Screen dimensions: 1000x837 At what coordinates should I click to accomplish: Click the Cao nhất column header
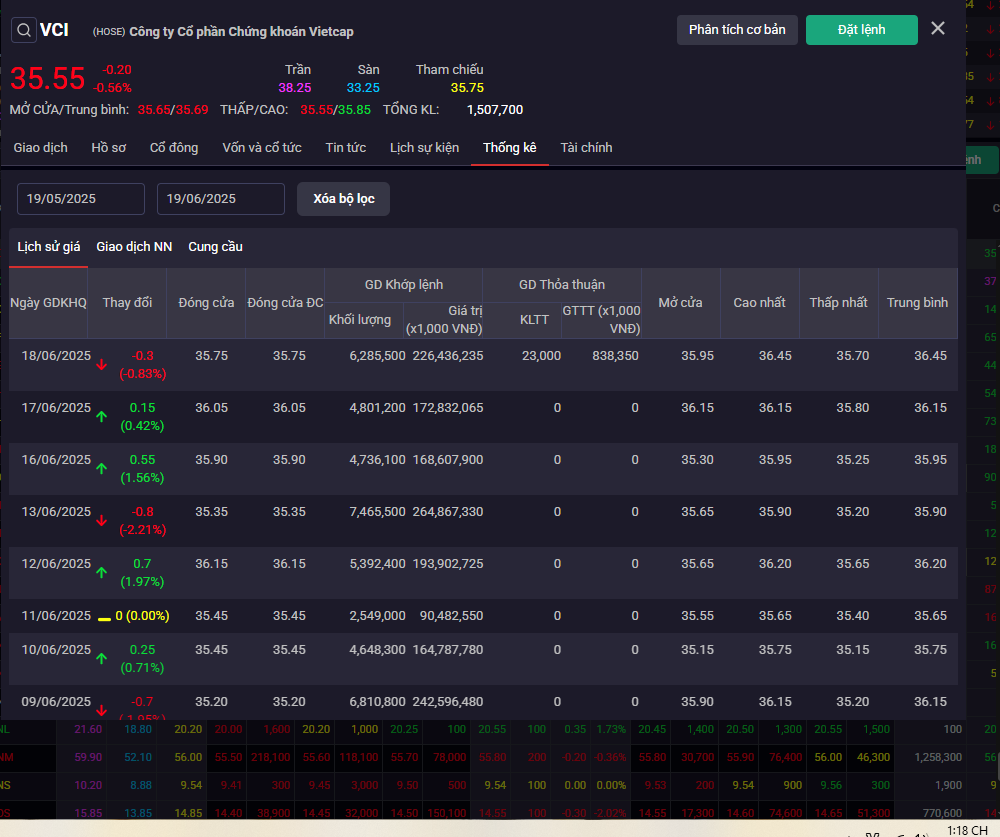[759, 302]
